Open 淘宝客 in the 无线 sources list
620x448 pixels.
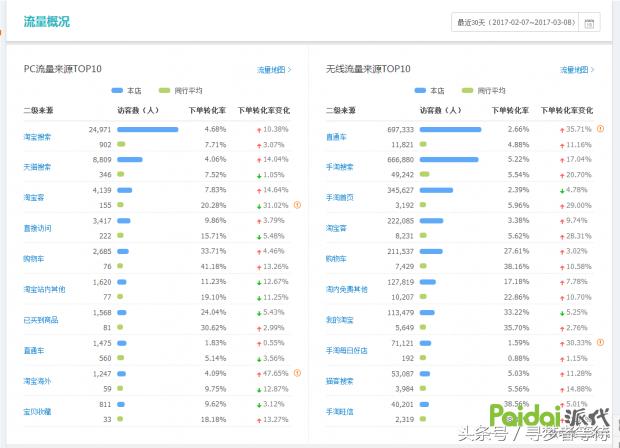[x=336, y=228]
